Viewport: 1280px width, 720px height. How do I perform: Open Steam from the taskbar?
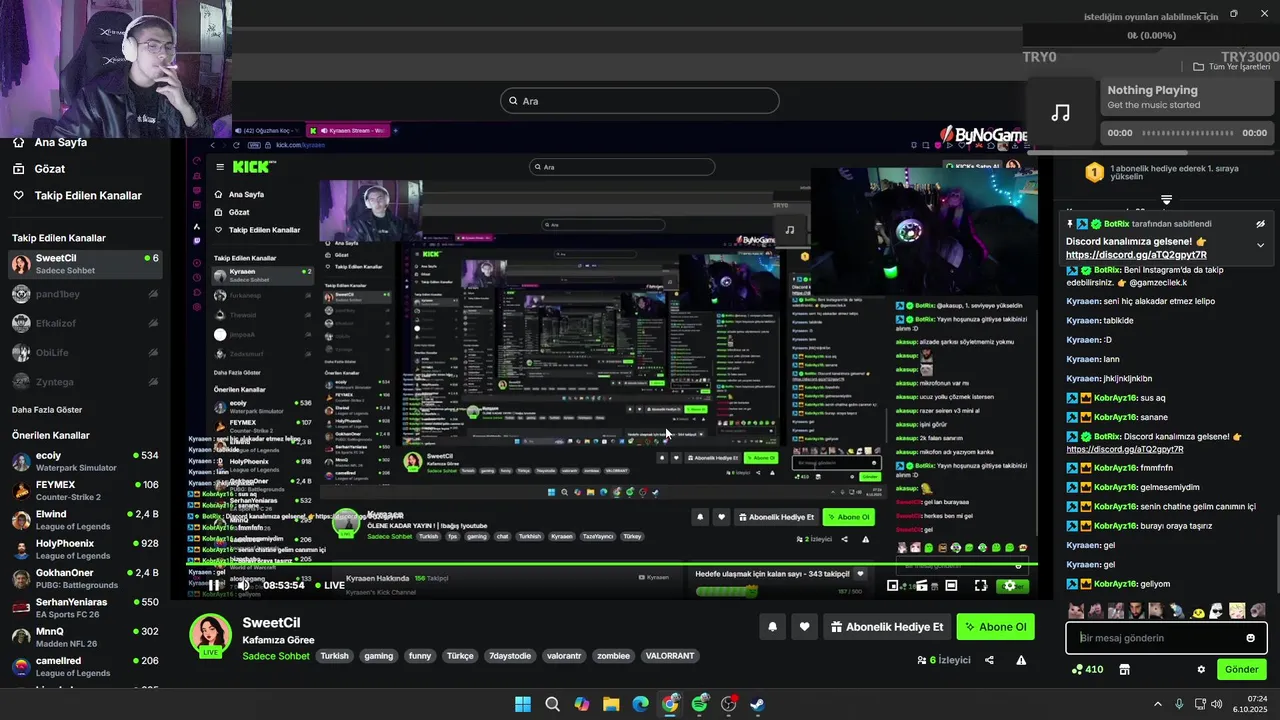click(x=758, y=704)
